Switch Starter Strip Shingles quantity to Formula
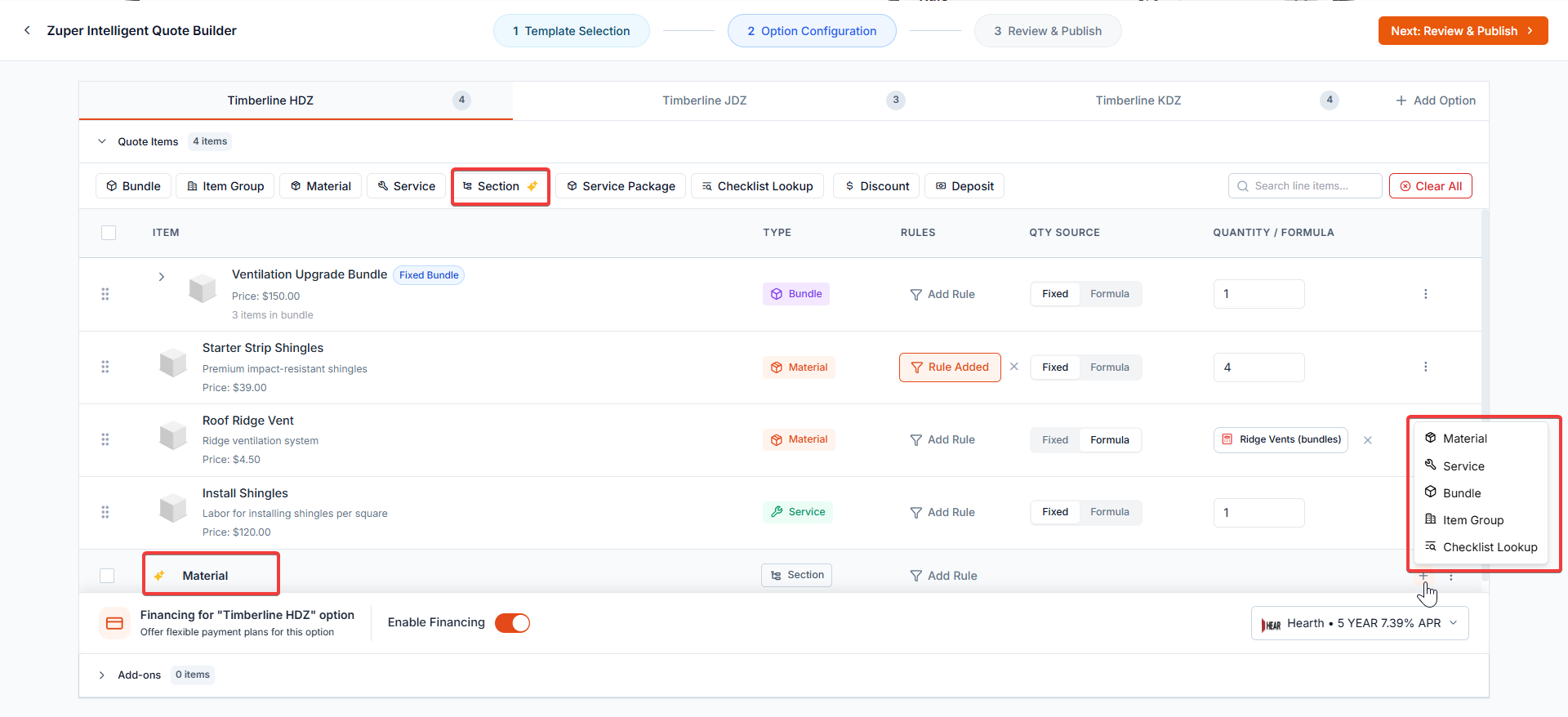Screen dimensions: 1568x717 [1110, 367]
